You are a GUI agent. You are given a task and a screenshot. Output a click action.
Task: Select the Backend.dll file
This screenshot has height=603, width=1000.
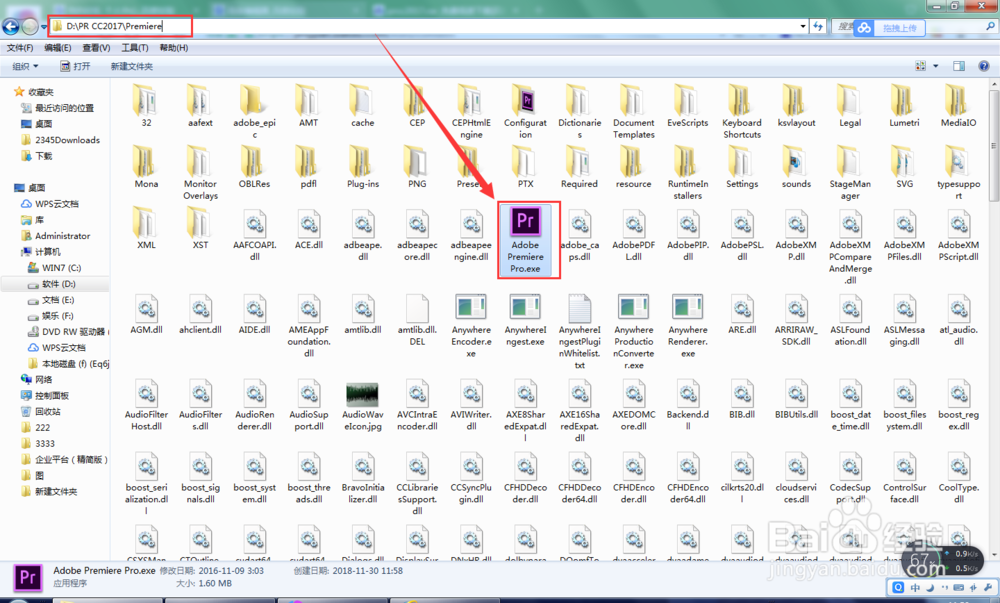(x=688, y=407)
